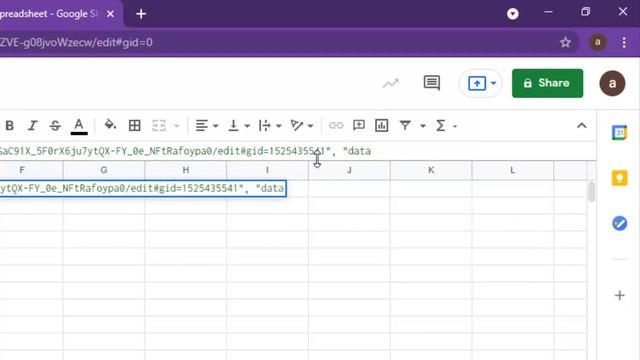Screen dimensions: 640x360
Task: Create a filter
Action: tap(405, 125)
